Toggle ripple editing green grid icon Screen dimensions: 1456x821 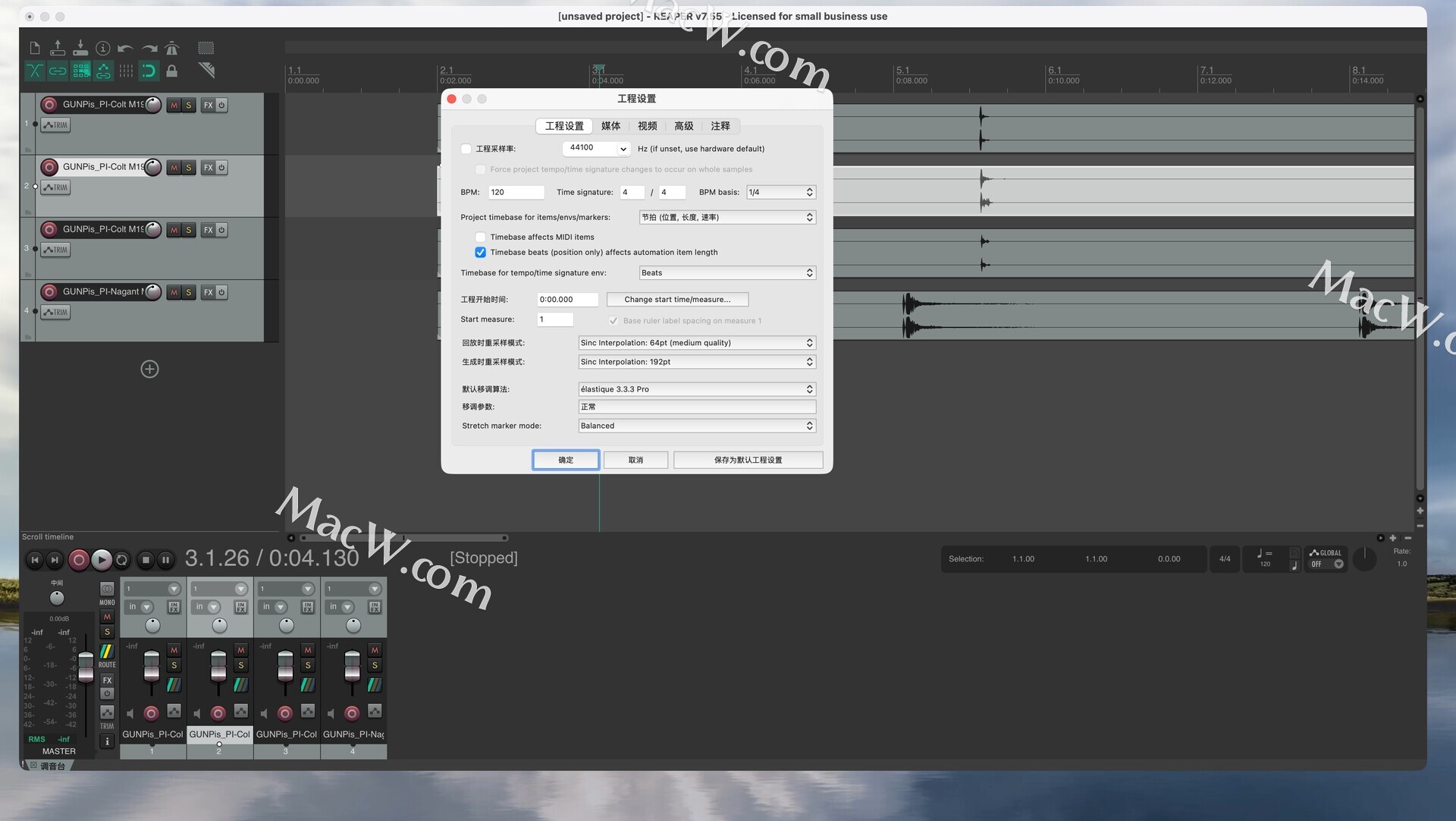tap(81, 71)
